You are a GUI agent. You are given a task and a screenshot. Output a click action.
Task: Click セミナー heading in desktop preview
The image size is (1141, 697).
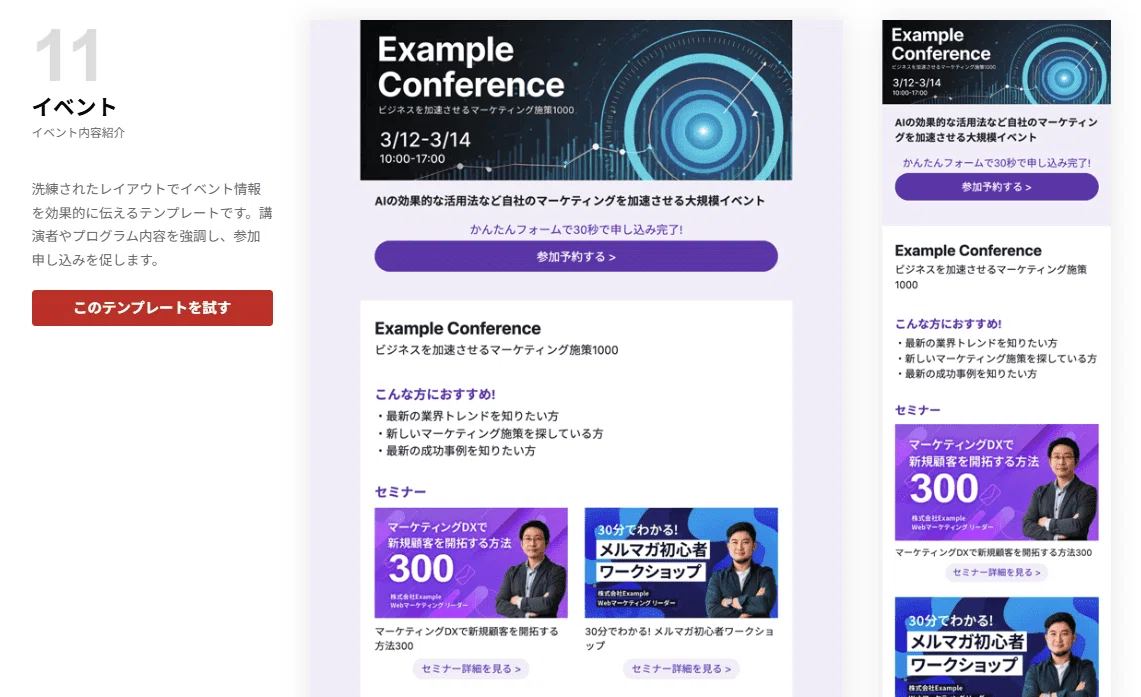coord(400,492)
